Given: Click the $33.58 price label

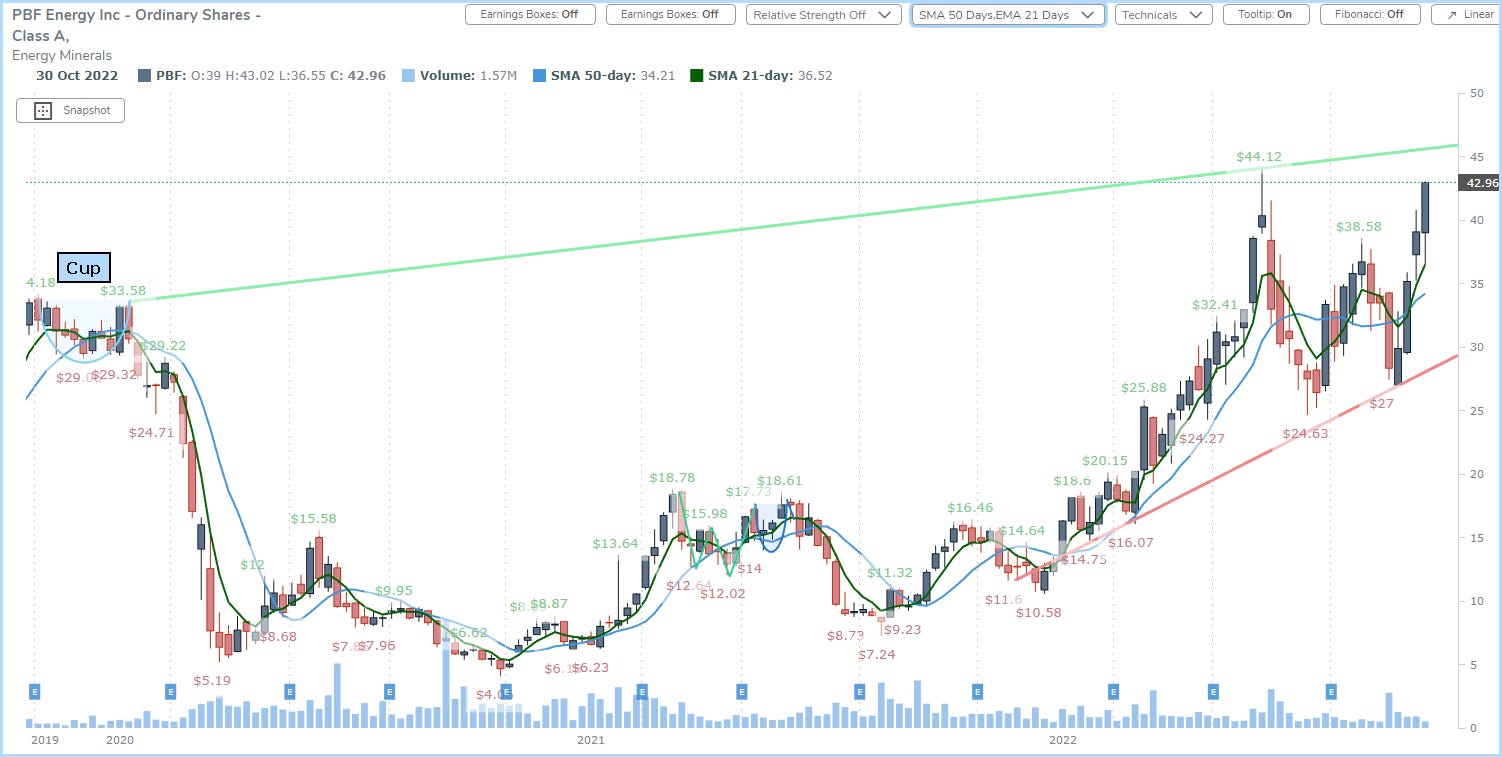Looking at the screenshot, I should 123,290.
